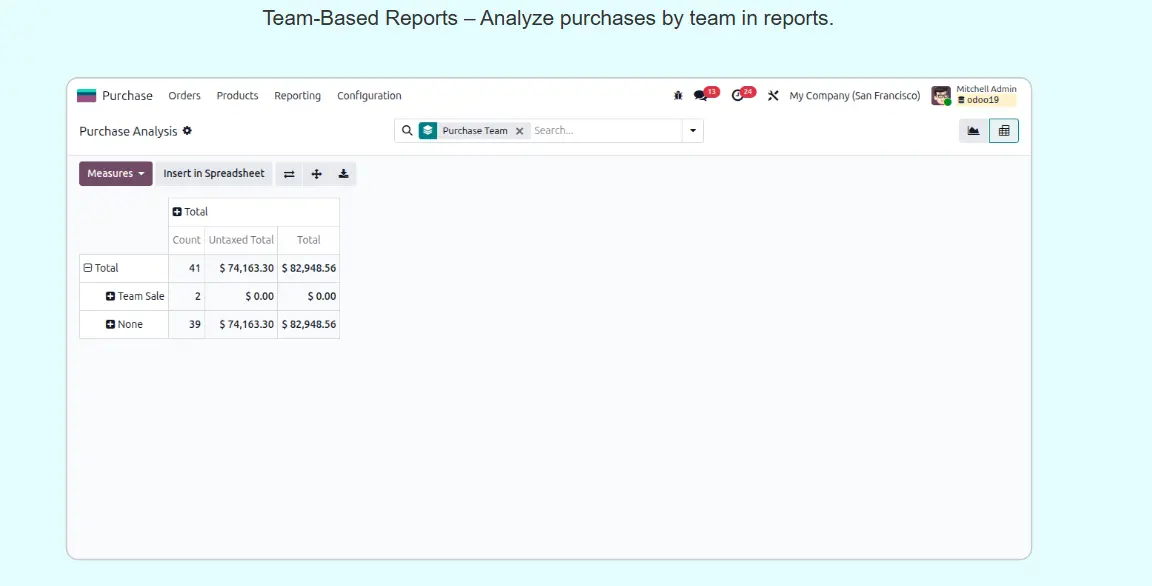Click the Purchase app logo icon

coord(87,96)
